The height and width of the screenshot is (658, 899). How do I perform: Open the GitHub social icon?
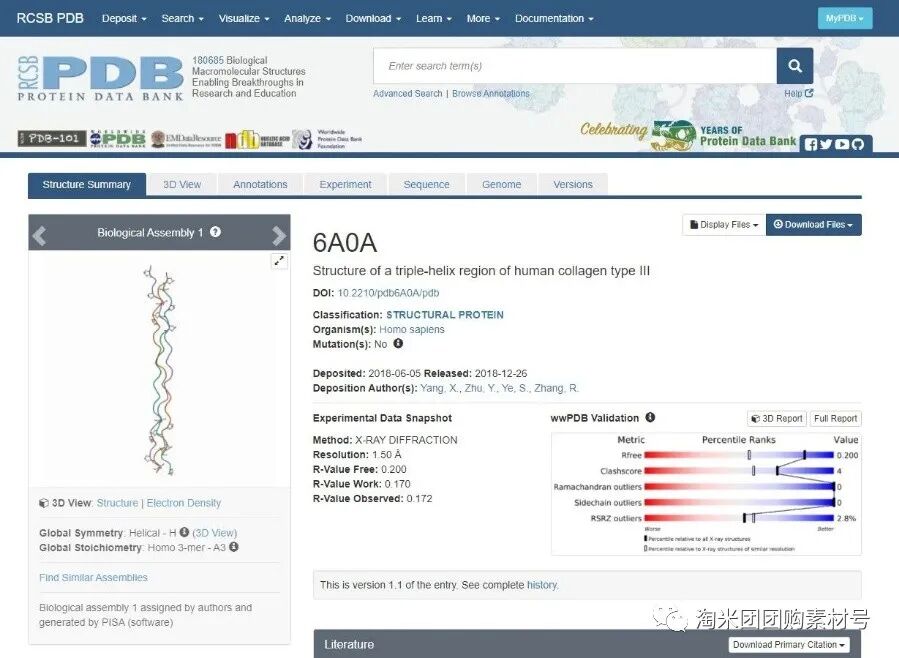pos(858,144)
